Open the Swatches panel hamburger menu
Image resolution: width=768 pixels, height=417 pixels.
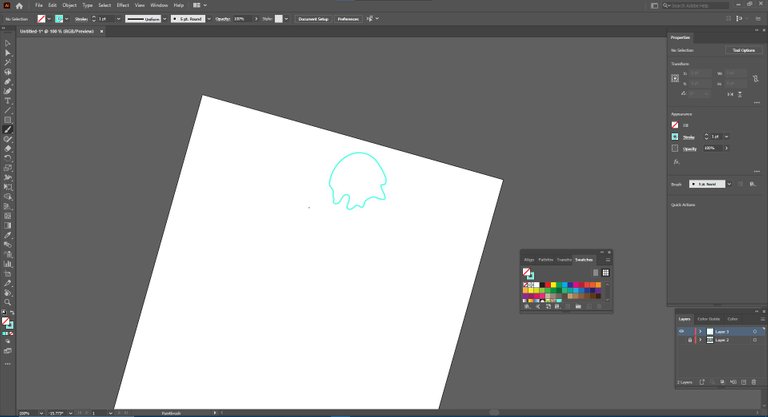[x=608, y=260]
